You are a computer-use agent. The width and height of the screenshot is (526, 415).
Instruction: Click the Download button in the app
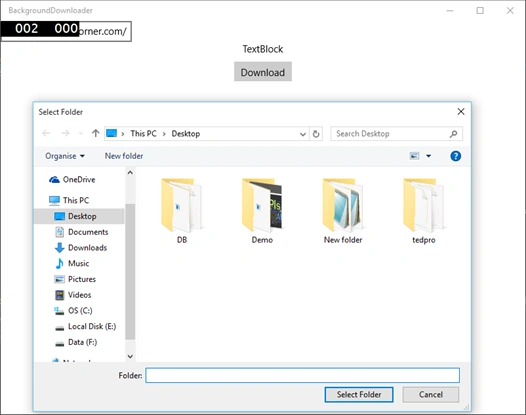coord(263,72)
